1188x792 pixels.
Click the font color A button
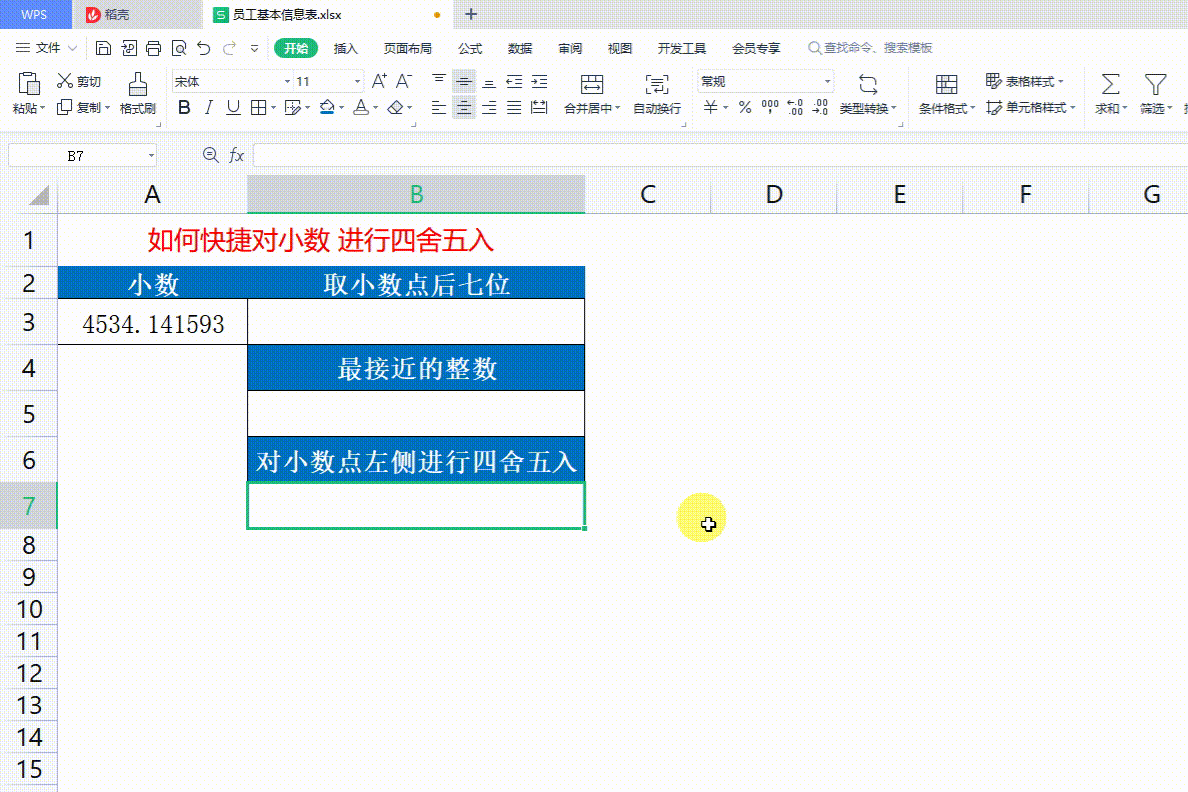pos(361,108)
